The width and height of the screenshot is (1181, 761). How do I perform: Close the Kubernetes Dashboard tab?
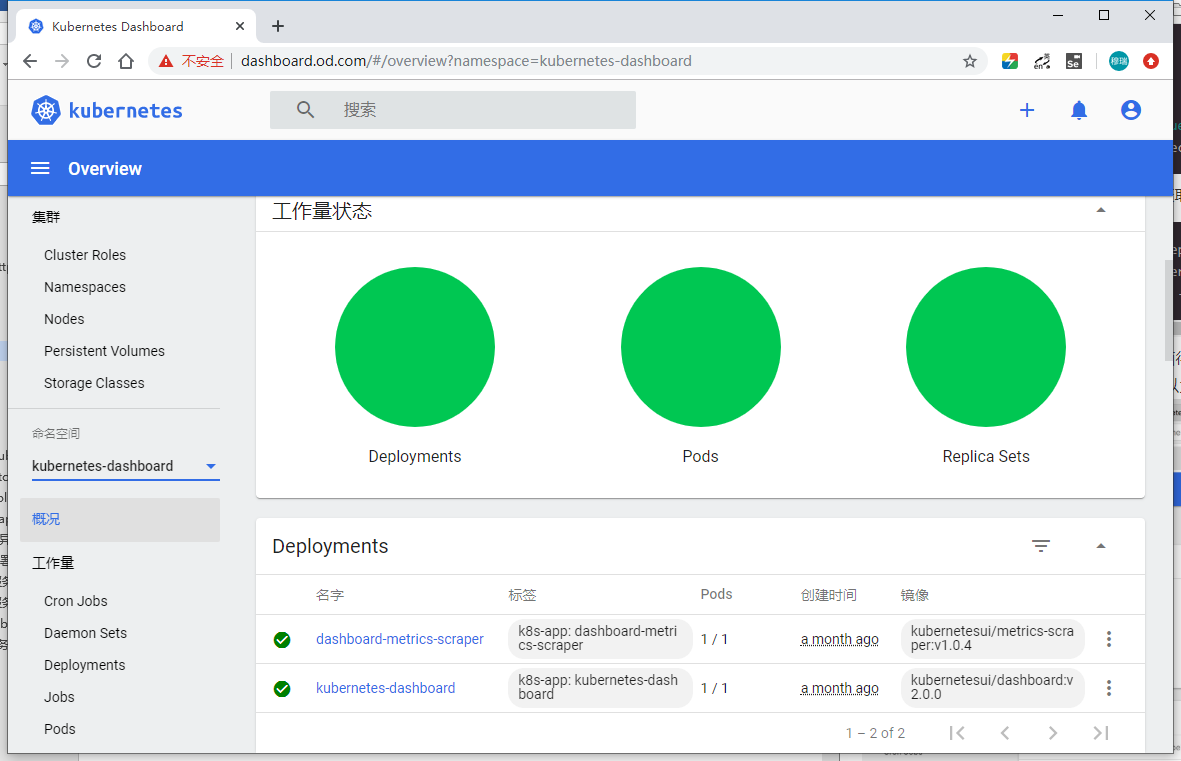(x=240, y=26)
